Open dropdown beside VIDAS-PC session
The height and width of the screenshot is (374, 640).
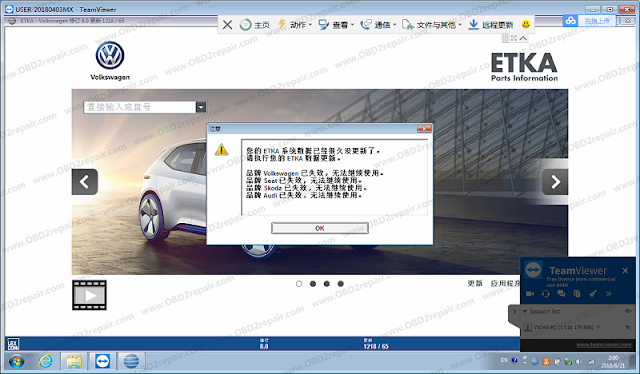(x=599, y=327)
